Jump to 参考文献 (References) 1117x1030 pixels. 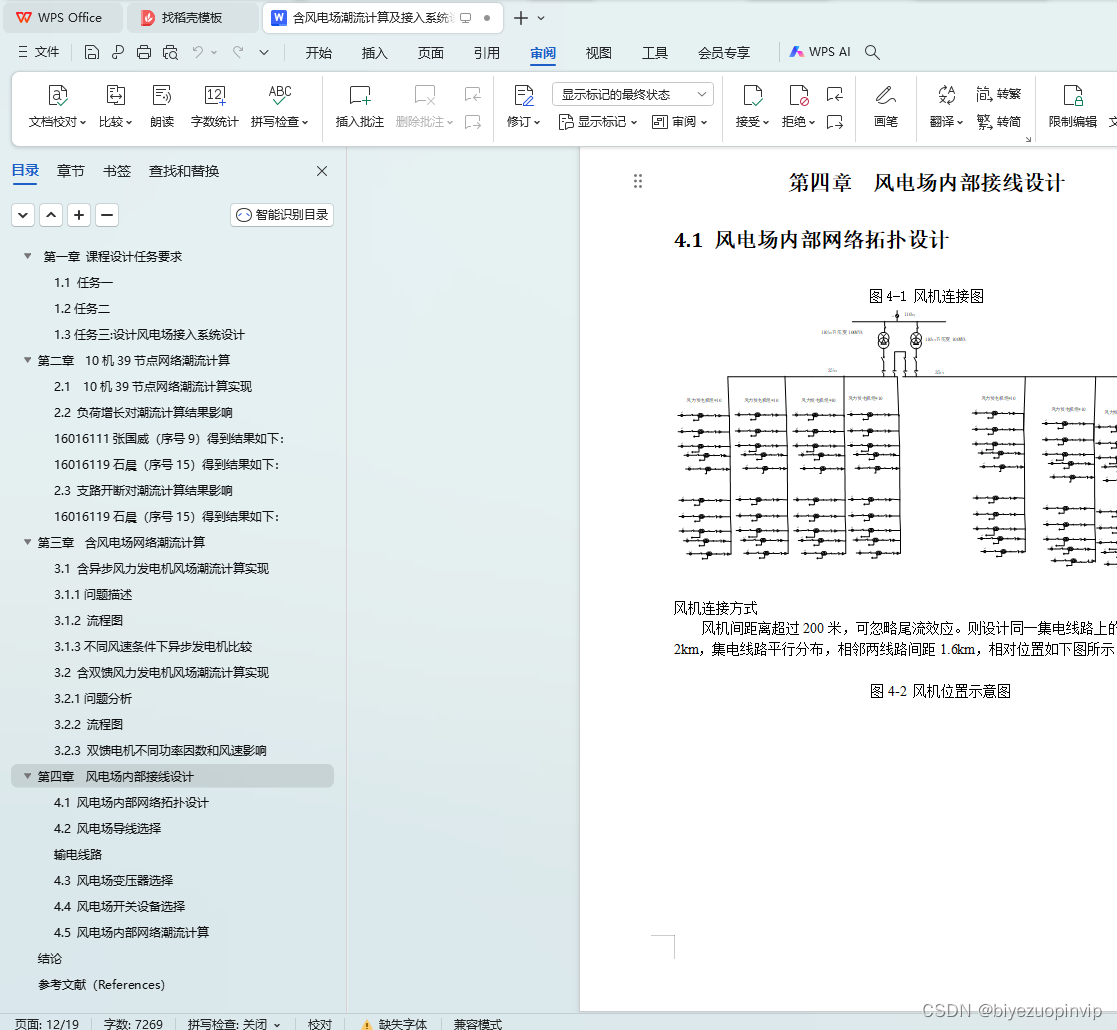tap(101, 984)
